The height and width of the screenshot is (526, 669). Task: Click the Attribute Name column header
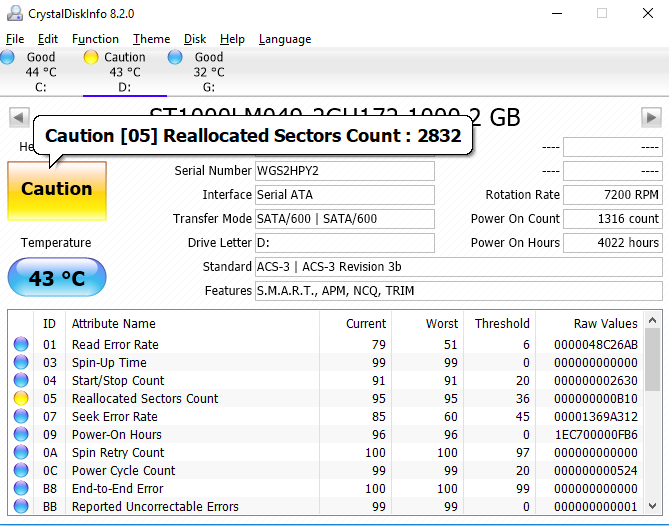pos(192,324)
